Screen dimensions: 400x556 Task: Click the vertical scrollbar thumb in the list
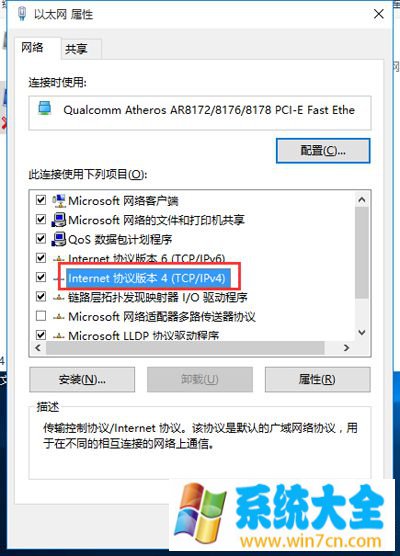coord(362,252)
